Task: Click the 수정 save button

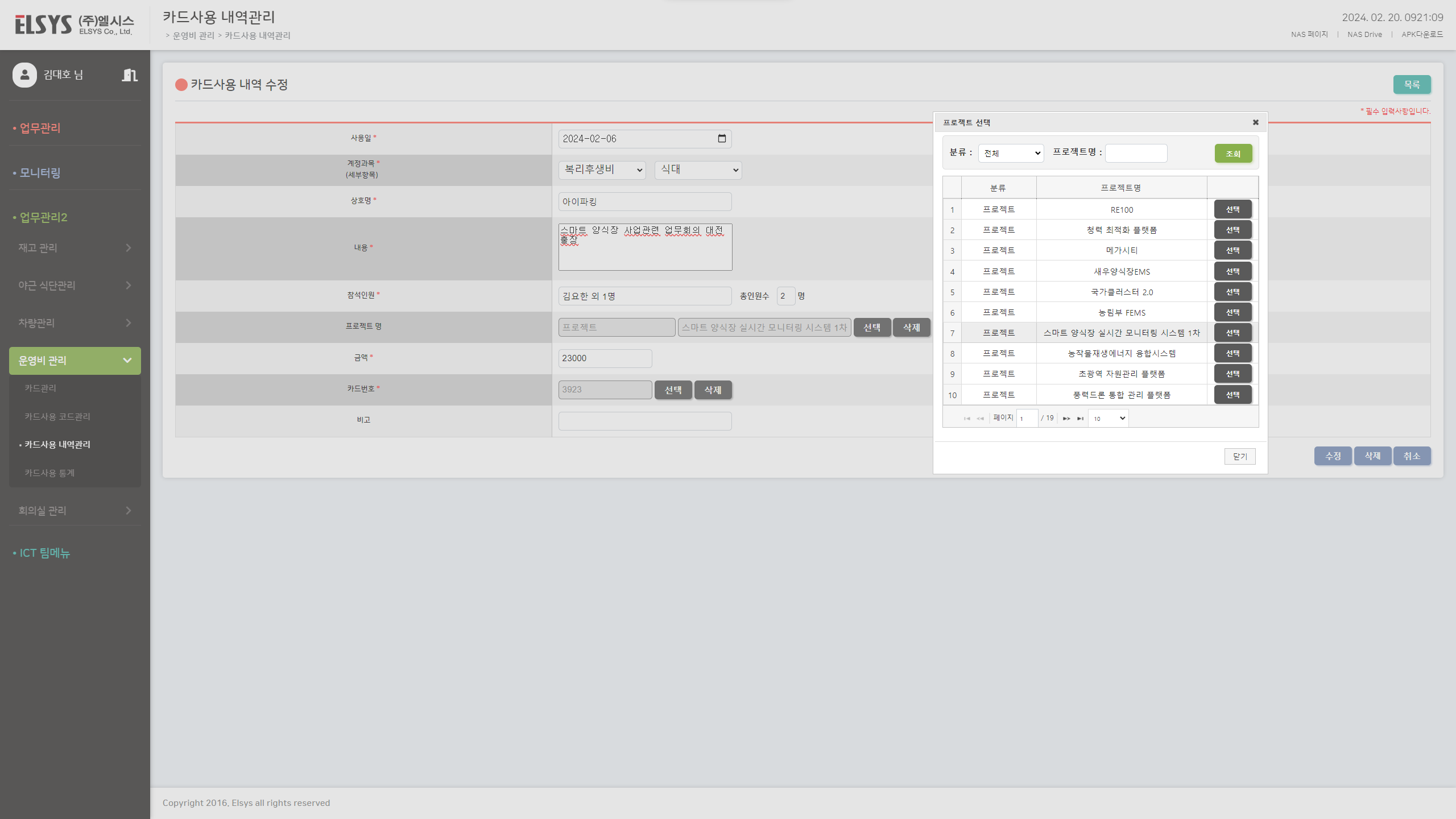Action: [1333, 456]
